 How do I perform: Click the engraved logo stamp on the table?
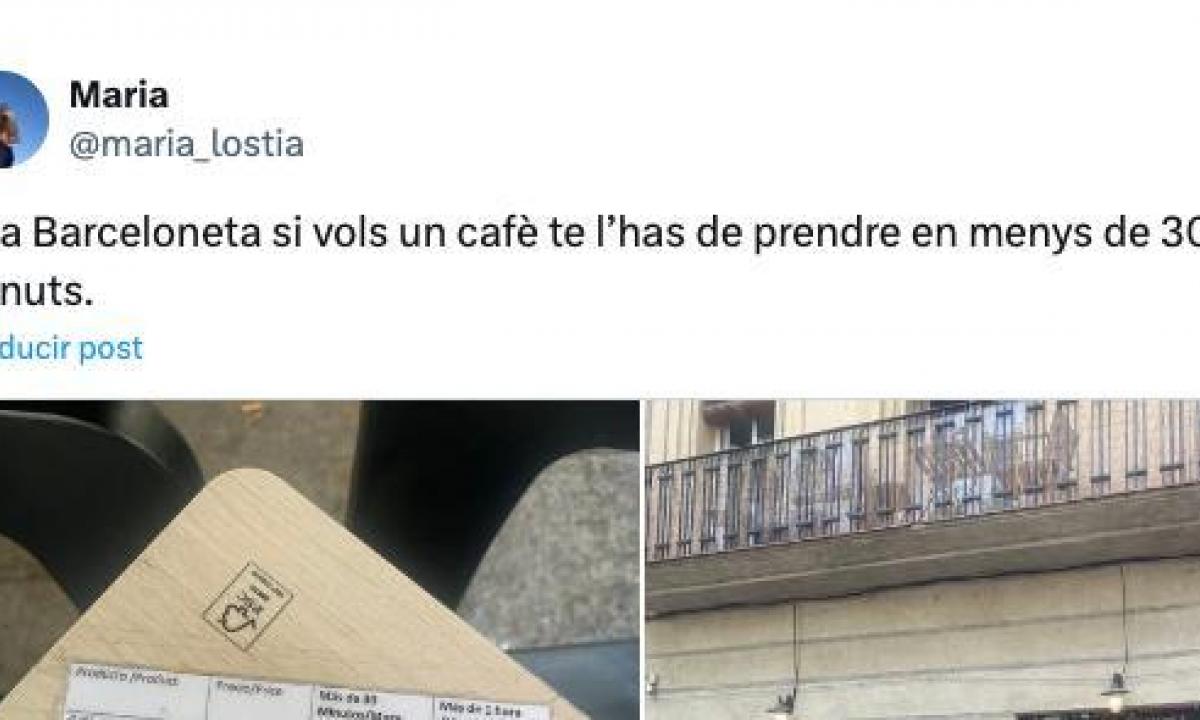(247, 606)
